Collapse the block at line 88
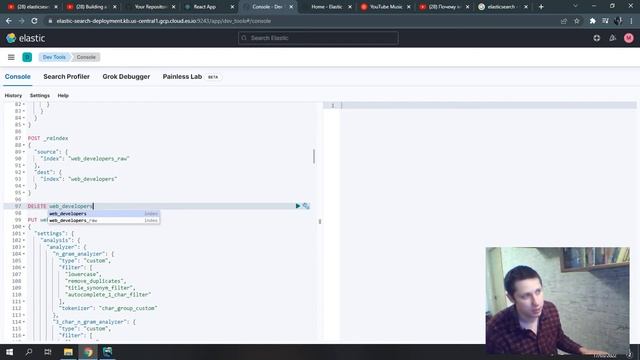640x360 pixels. click(x=24, y=145)
